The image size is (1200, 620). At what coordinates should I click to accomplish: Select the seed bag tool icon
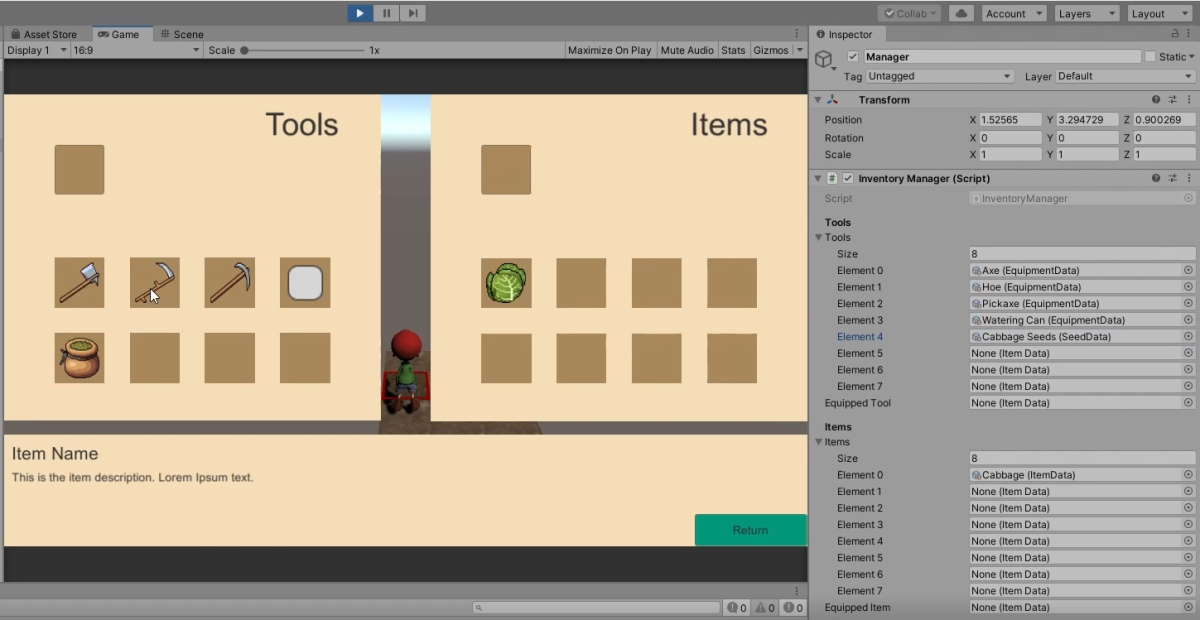pos(79,358)
